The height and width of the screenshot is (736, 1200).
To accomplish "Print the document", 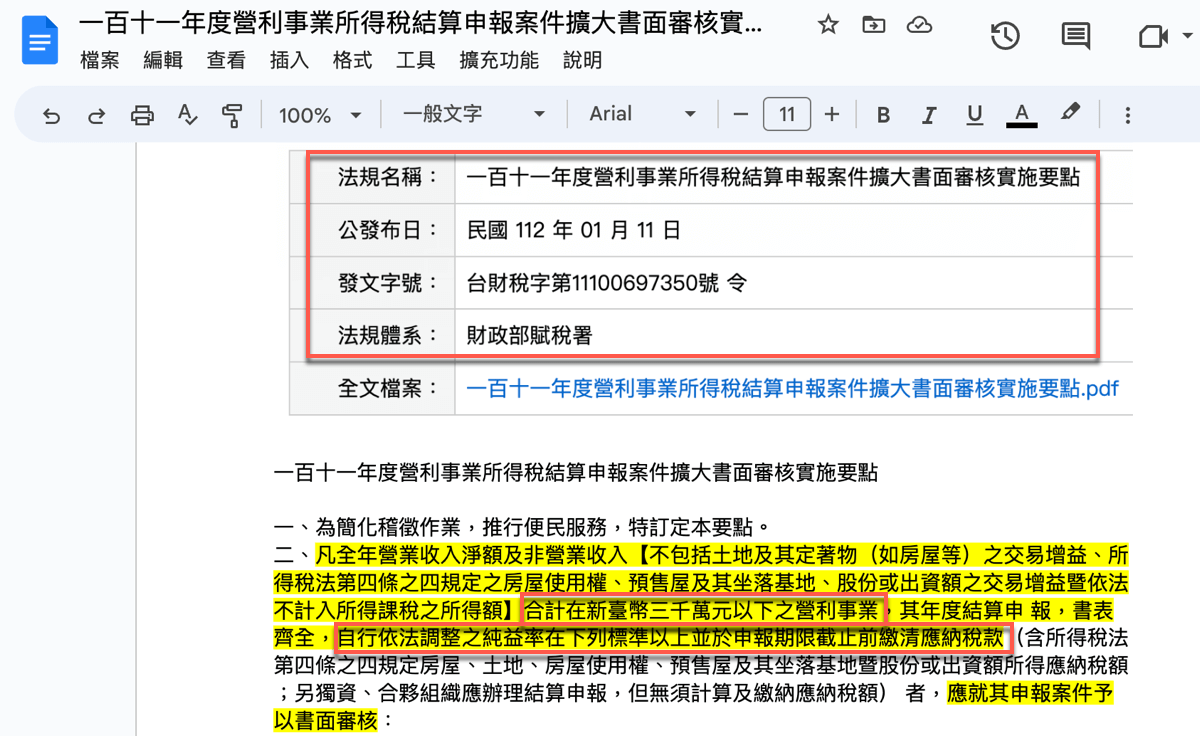I will click(x=142, y=115).
